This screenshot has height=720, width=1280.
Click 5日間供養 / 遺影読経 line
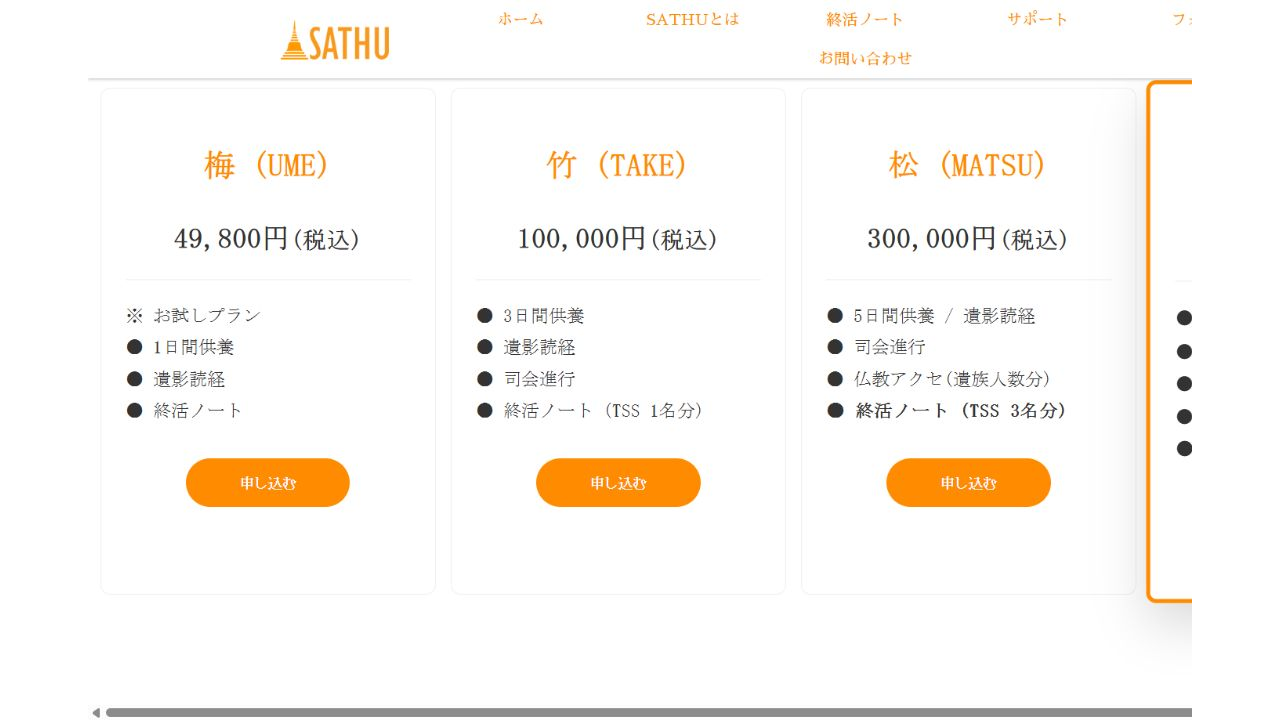pyautogui.click(x=931, y=316)
